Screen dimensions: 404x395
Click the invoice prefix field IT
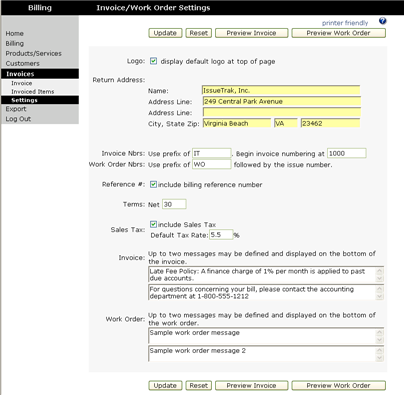point(212,153)
